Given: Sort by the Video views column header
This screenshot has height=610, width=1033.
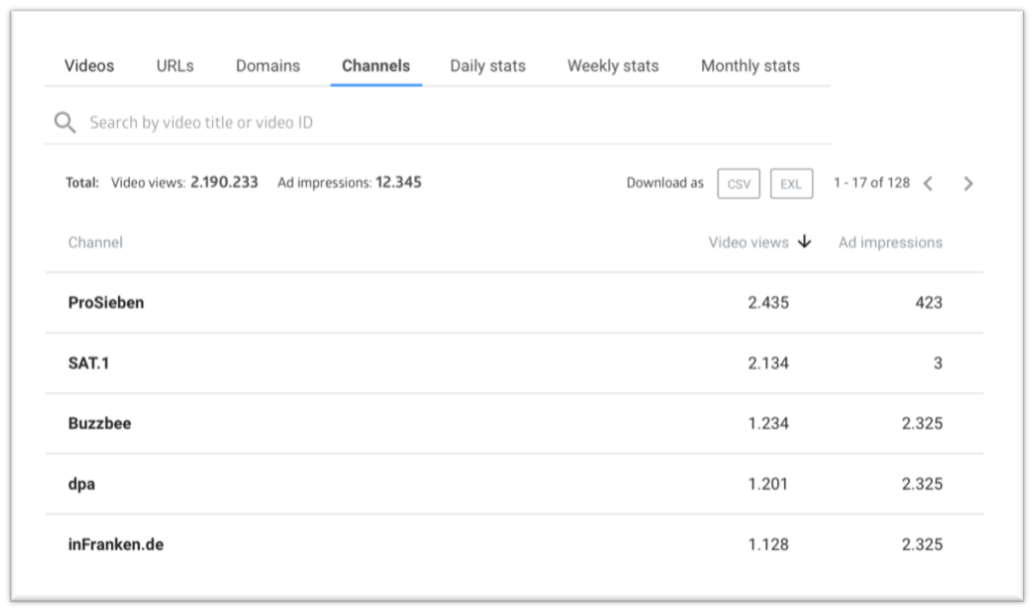Looking at the screenshot, I should [x=748, y=242].
